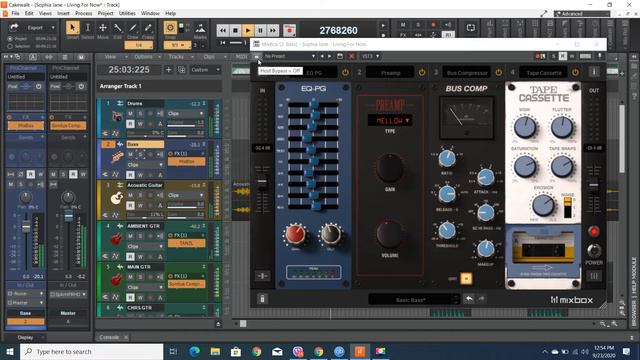The image size is (640, 360).
Task: Click the Acoustic Guitar track icon
Action: [x=117, y=198]
